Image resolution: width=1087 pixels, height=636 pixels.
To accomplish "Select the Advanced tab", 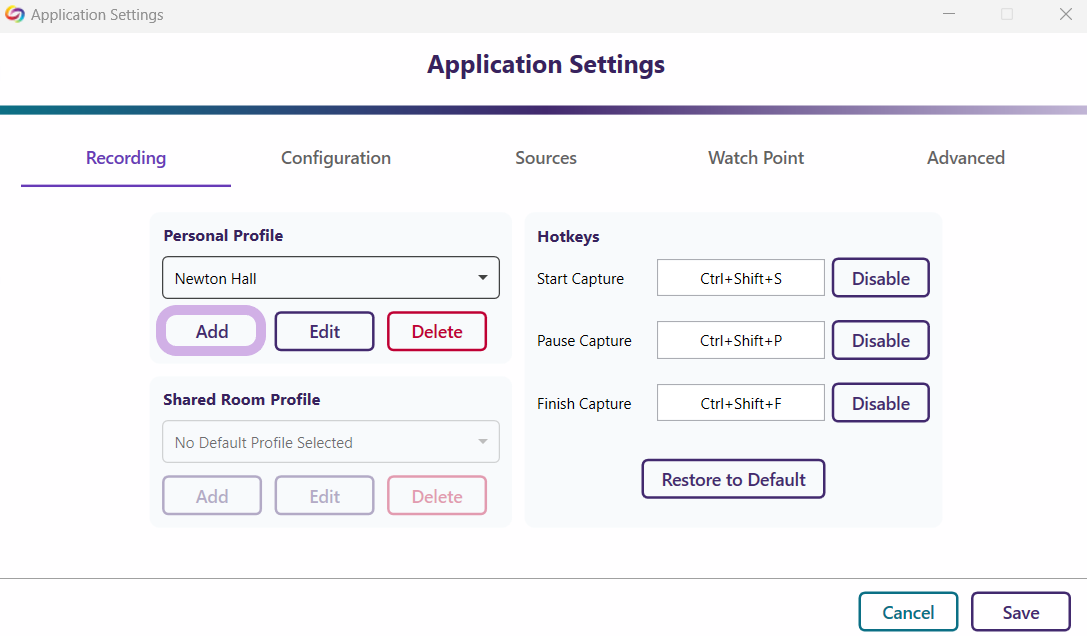I will 965,158.
